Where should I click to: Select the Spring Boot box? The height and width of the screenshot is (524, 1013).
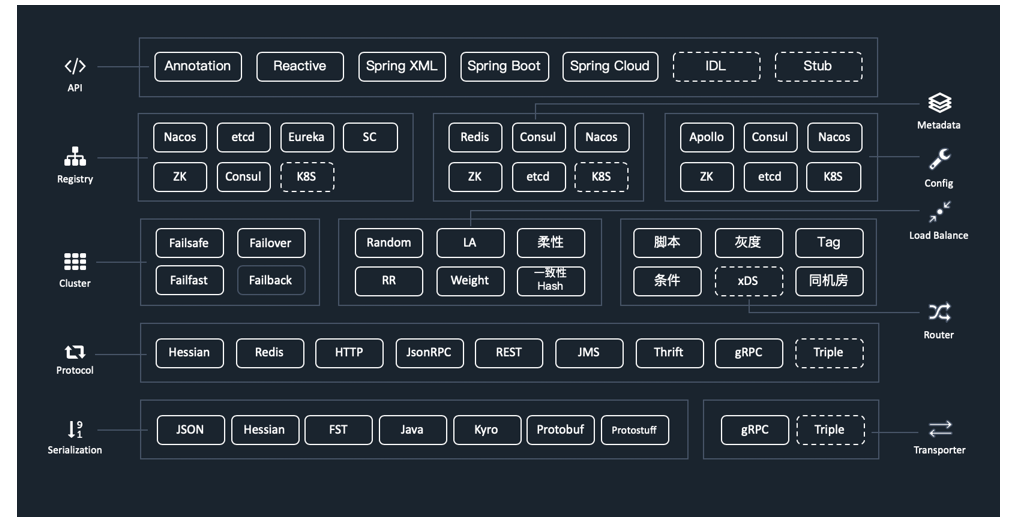click(505, 67)
